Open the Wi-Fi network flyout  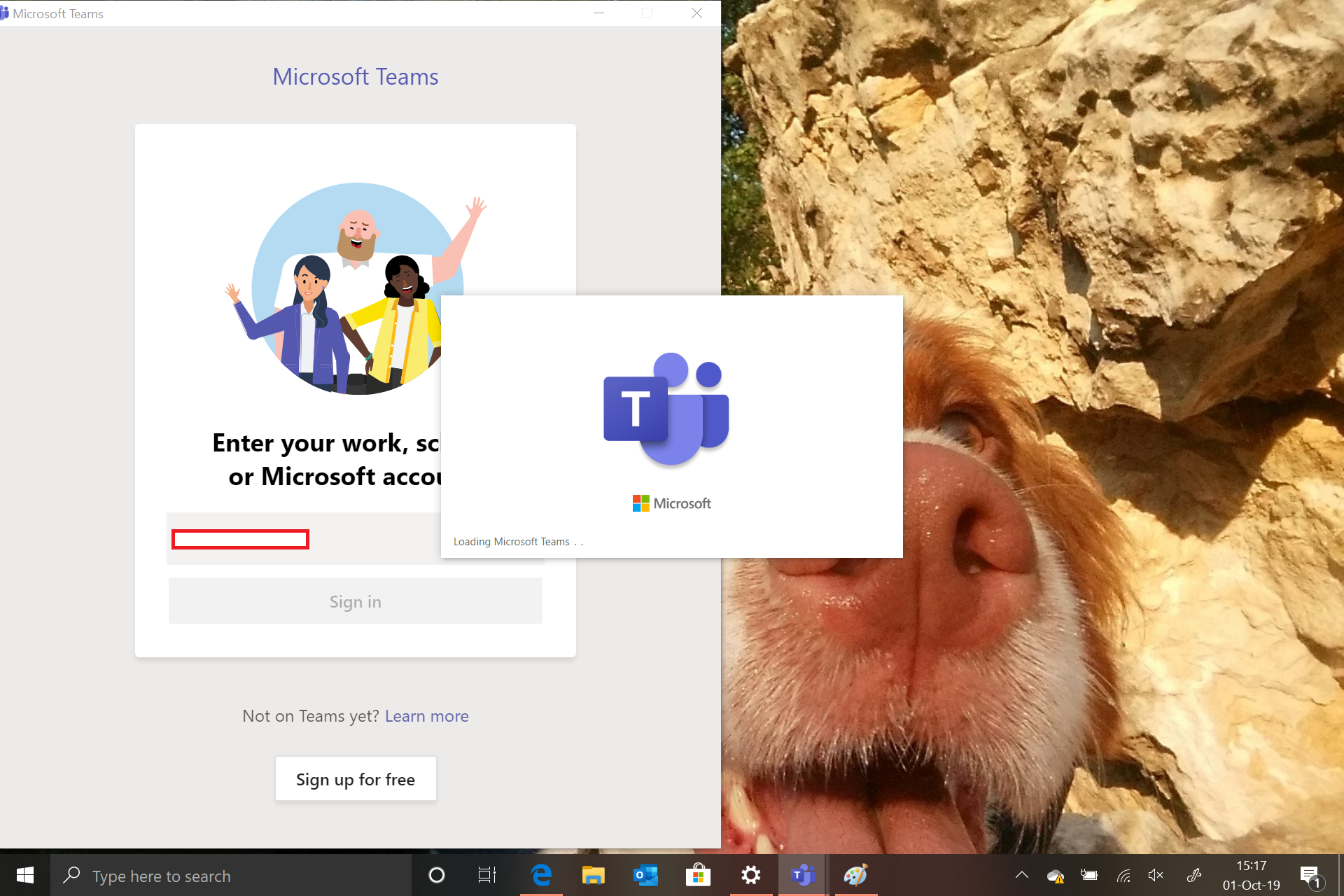coord(1123,875)
